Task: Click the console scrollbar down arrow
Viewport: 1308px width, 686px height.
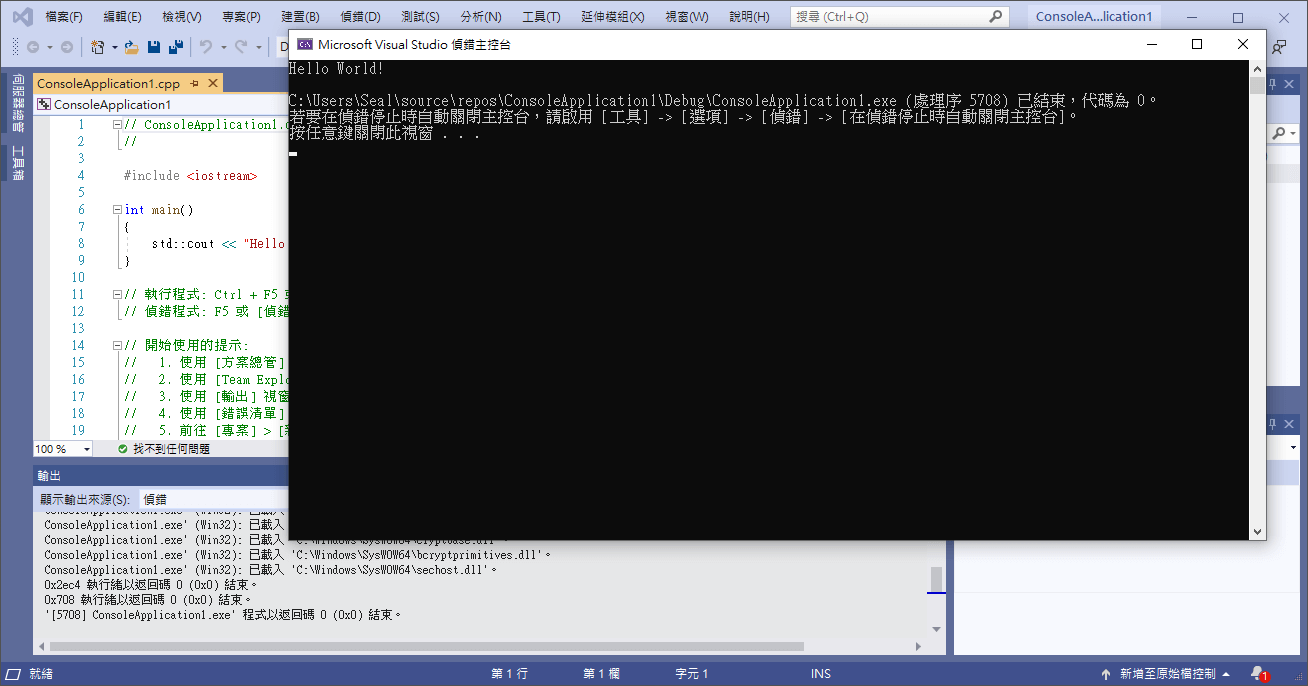Action: (x=1259, y=531)
